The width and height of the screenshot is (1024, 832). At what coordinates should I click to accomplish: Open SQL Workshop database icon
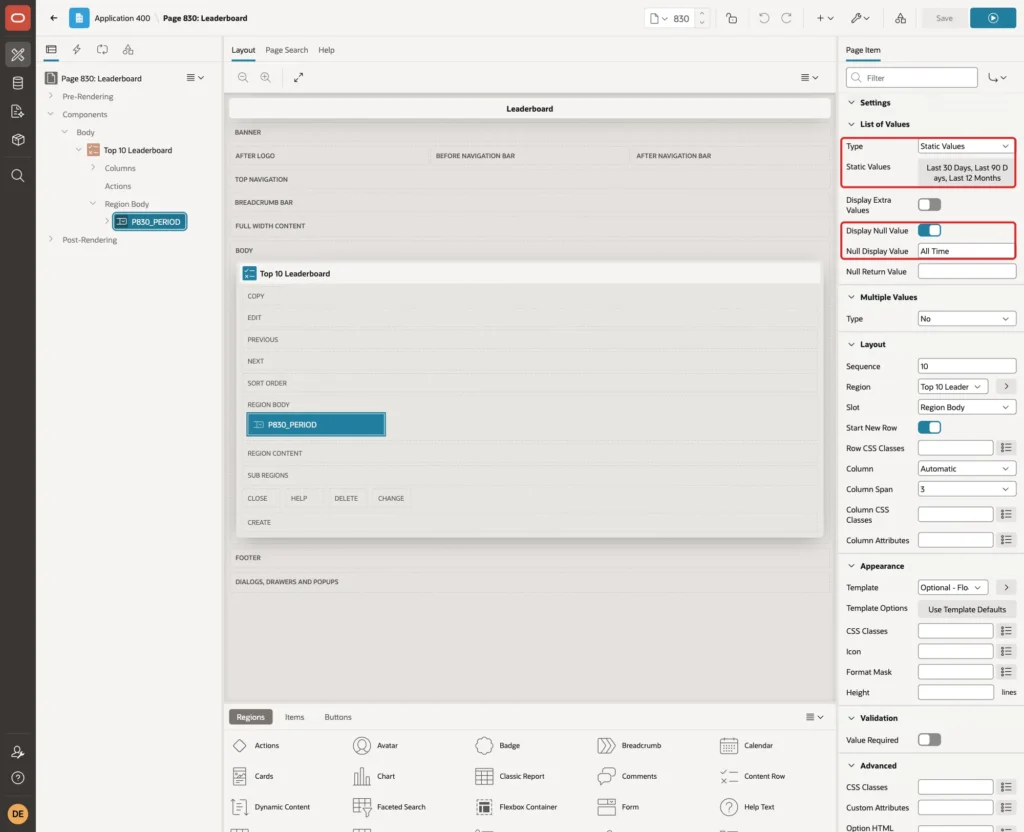coord(18,83)
